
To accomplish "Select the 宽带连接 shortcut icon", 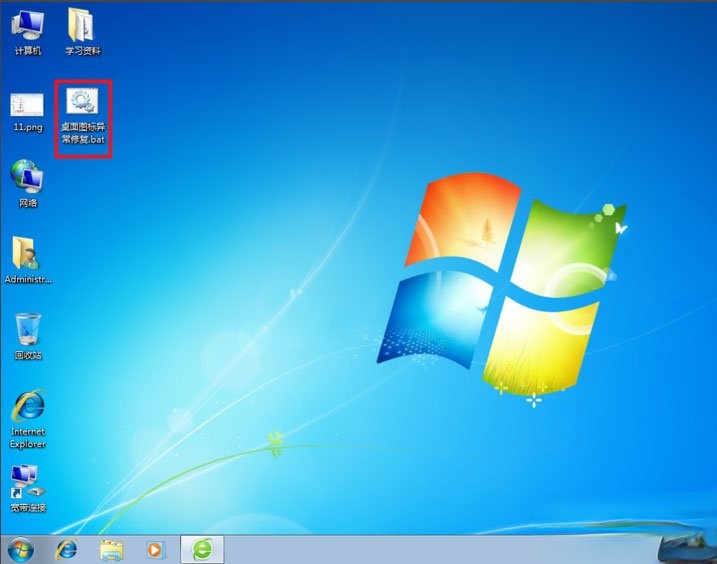I will click(28, 488).
